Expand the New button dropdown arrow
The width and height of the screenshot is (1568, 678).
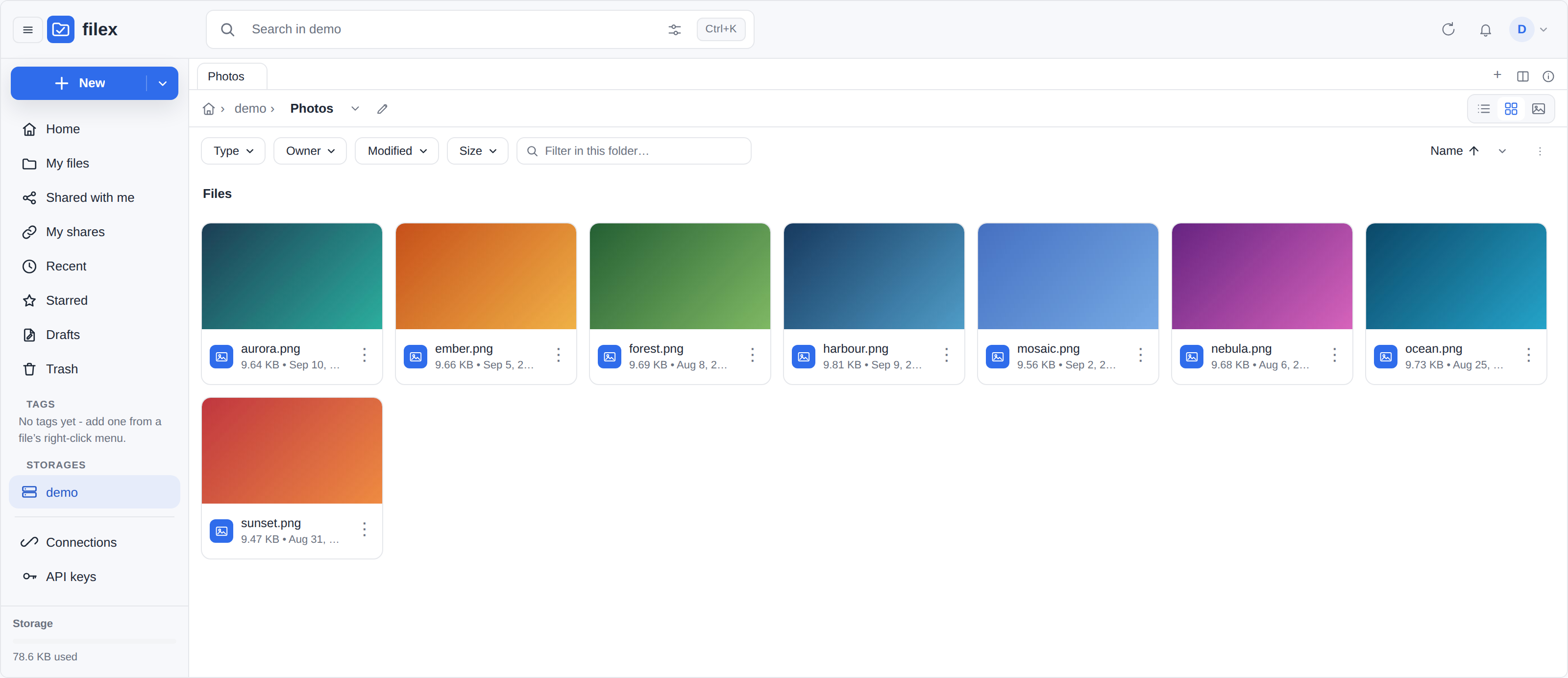point(163,83)
